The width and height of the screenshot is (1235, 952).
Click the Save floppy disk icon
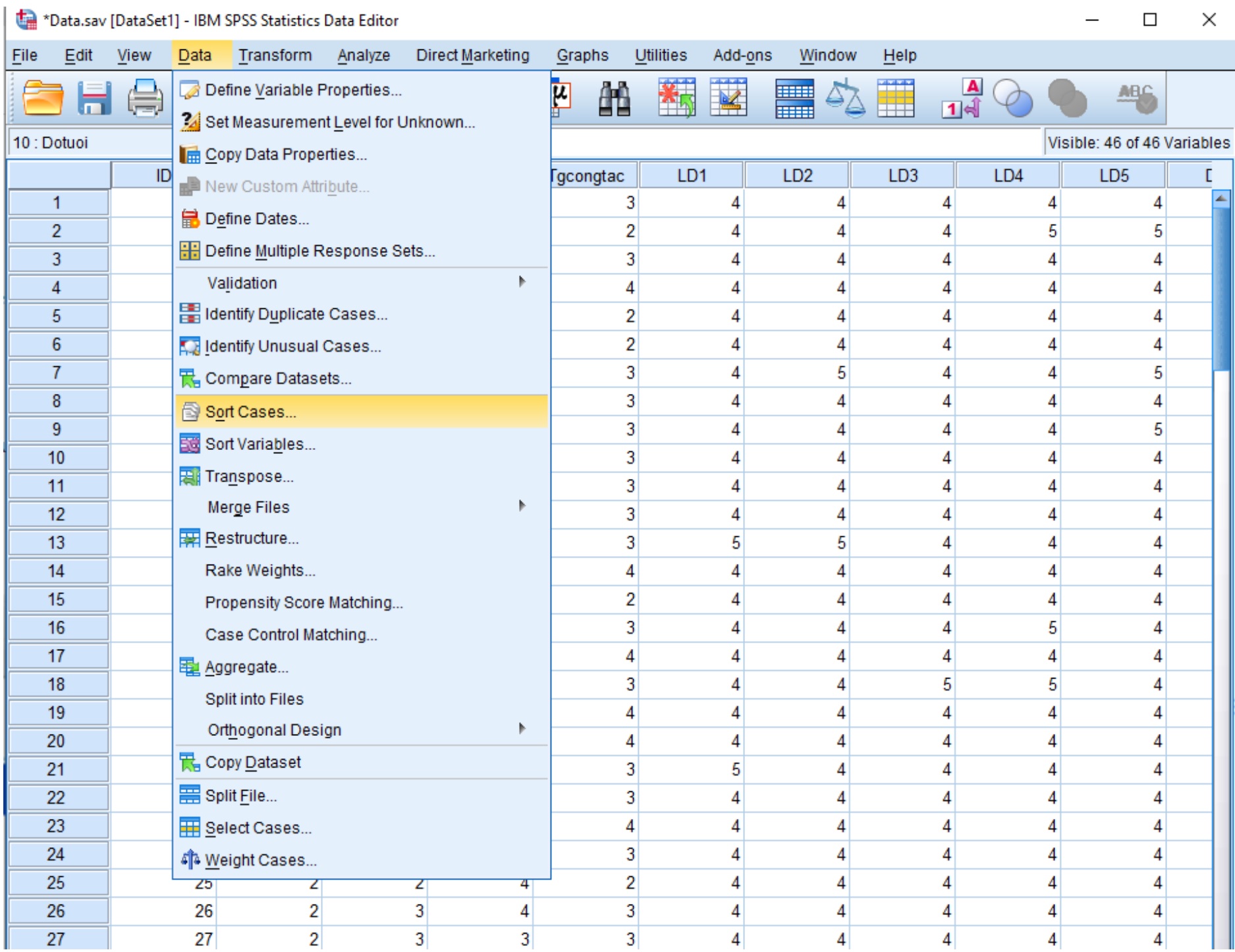coord(94,99)
